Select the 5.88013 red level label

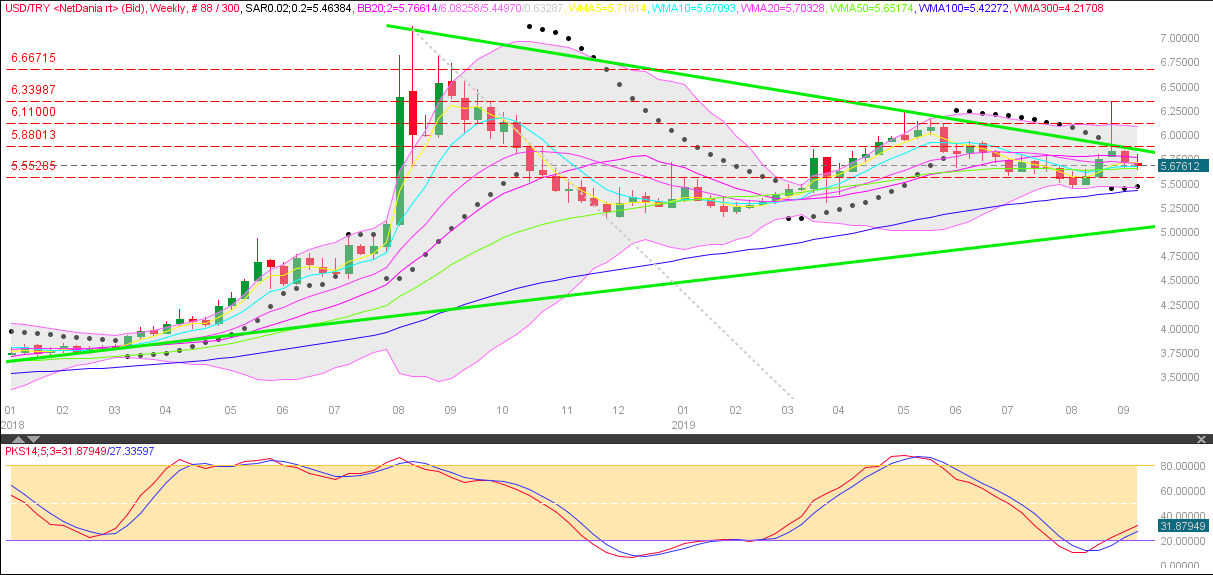[33, 135]
